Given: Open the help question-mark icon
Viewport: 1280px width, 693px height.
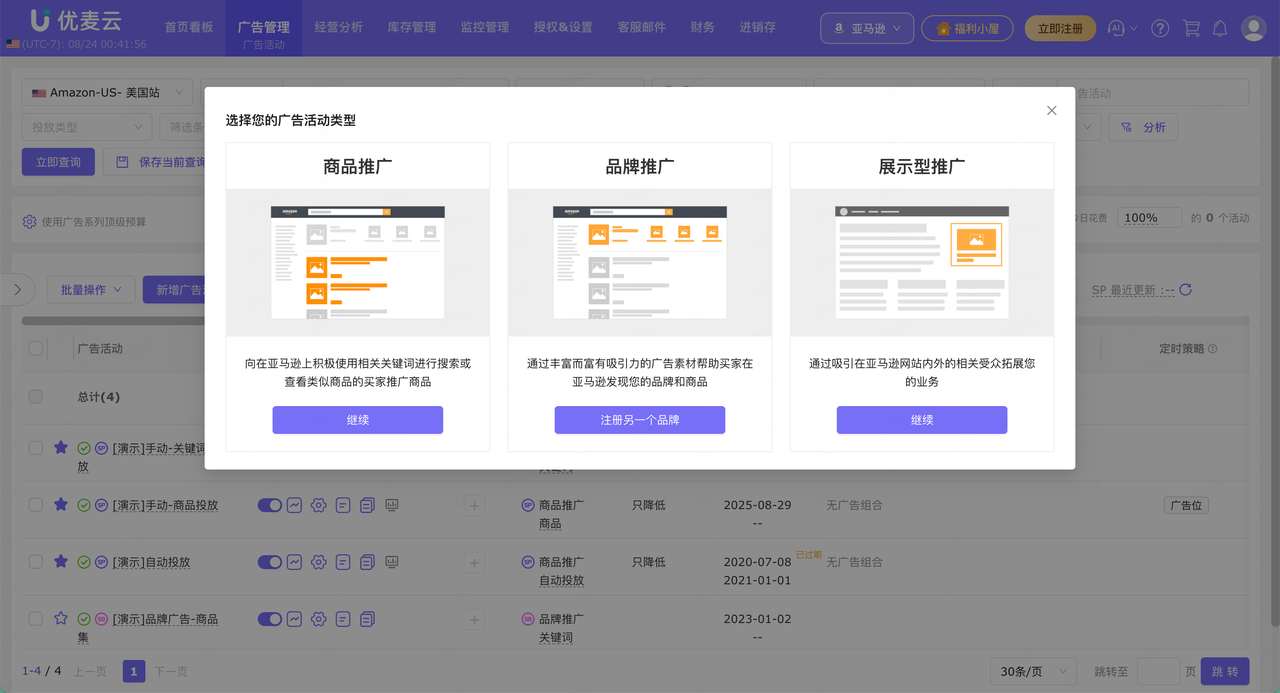Looking at the screenshot, I should 1160,29.
